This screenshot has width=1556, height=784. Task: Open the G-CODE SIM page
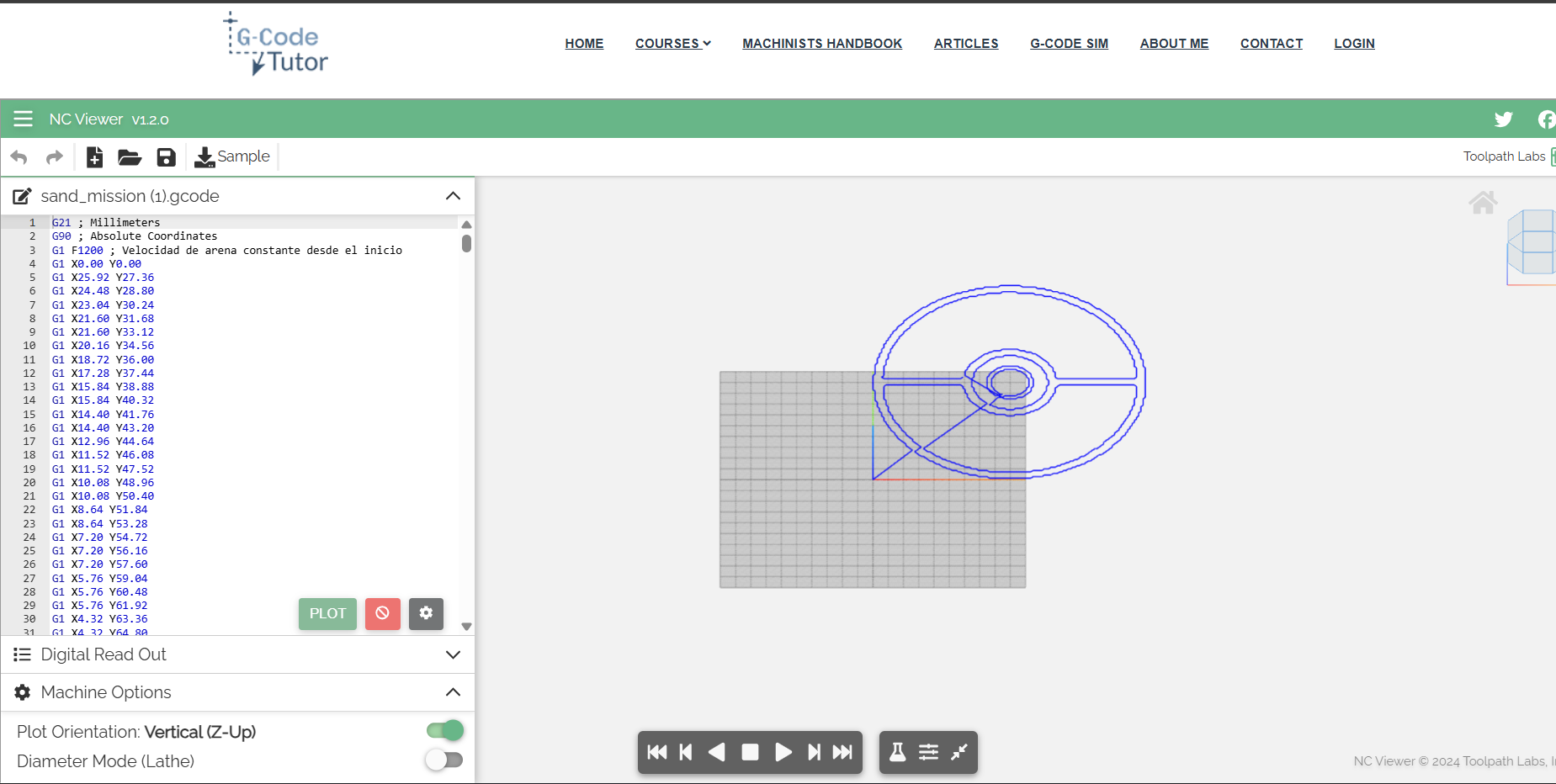(x=1070, y=44)
